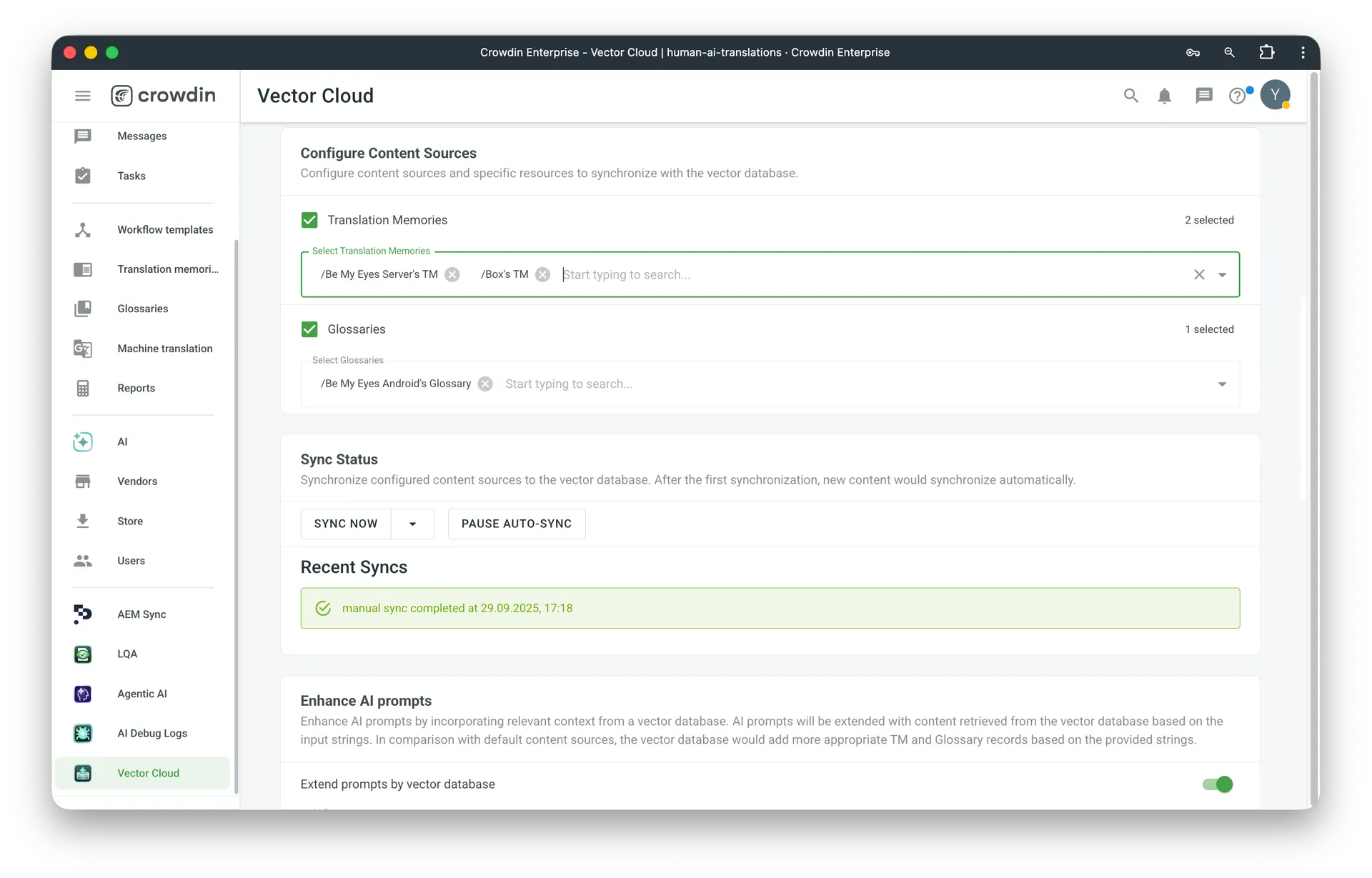Uncheck the Glossaries checkbox
1372x878 pixels.
tap(309, 329)
